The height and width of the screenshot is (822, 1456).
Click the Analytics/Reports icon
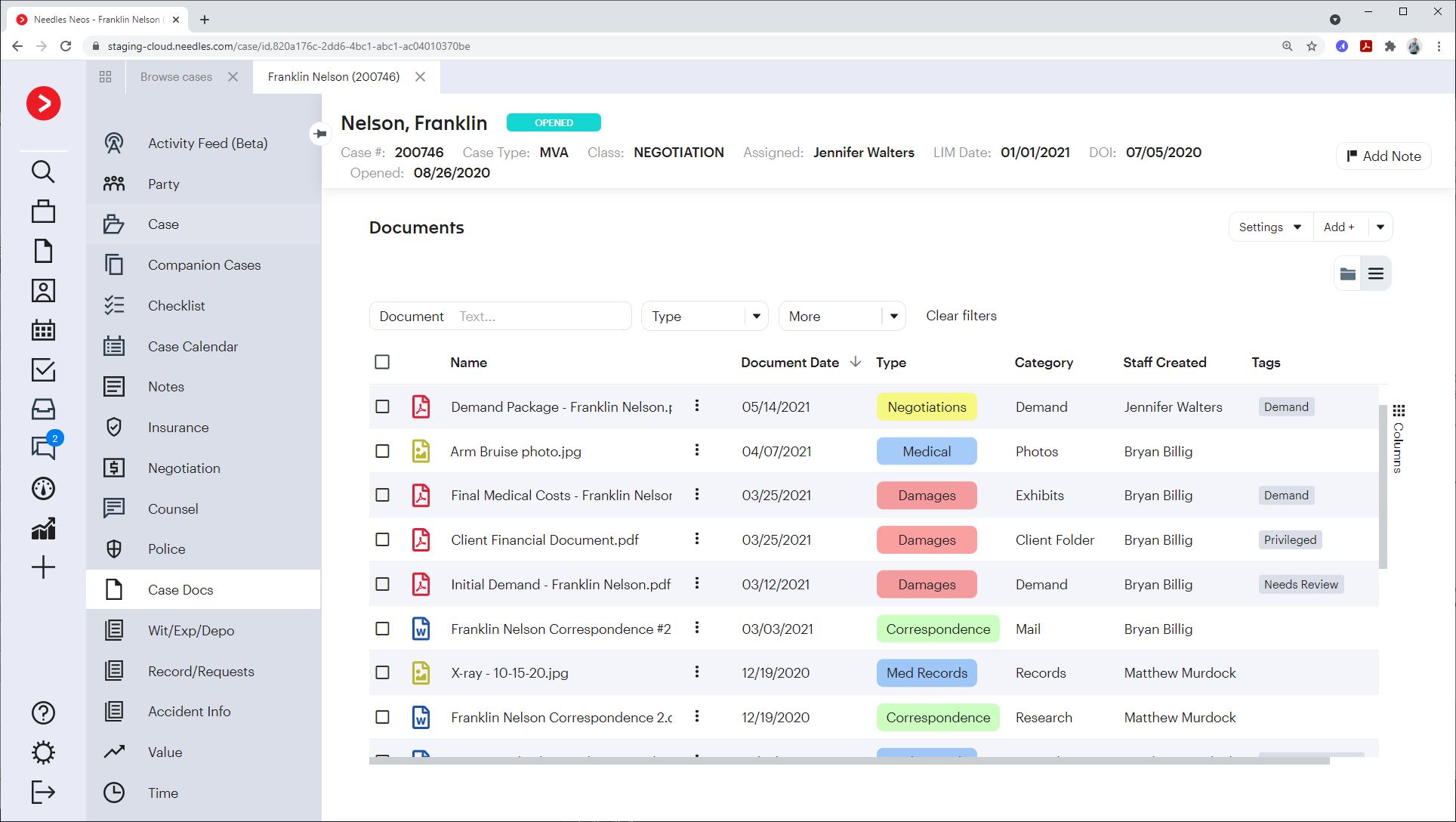coord(43,529)
